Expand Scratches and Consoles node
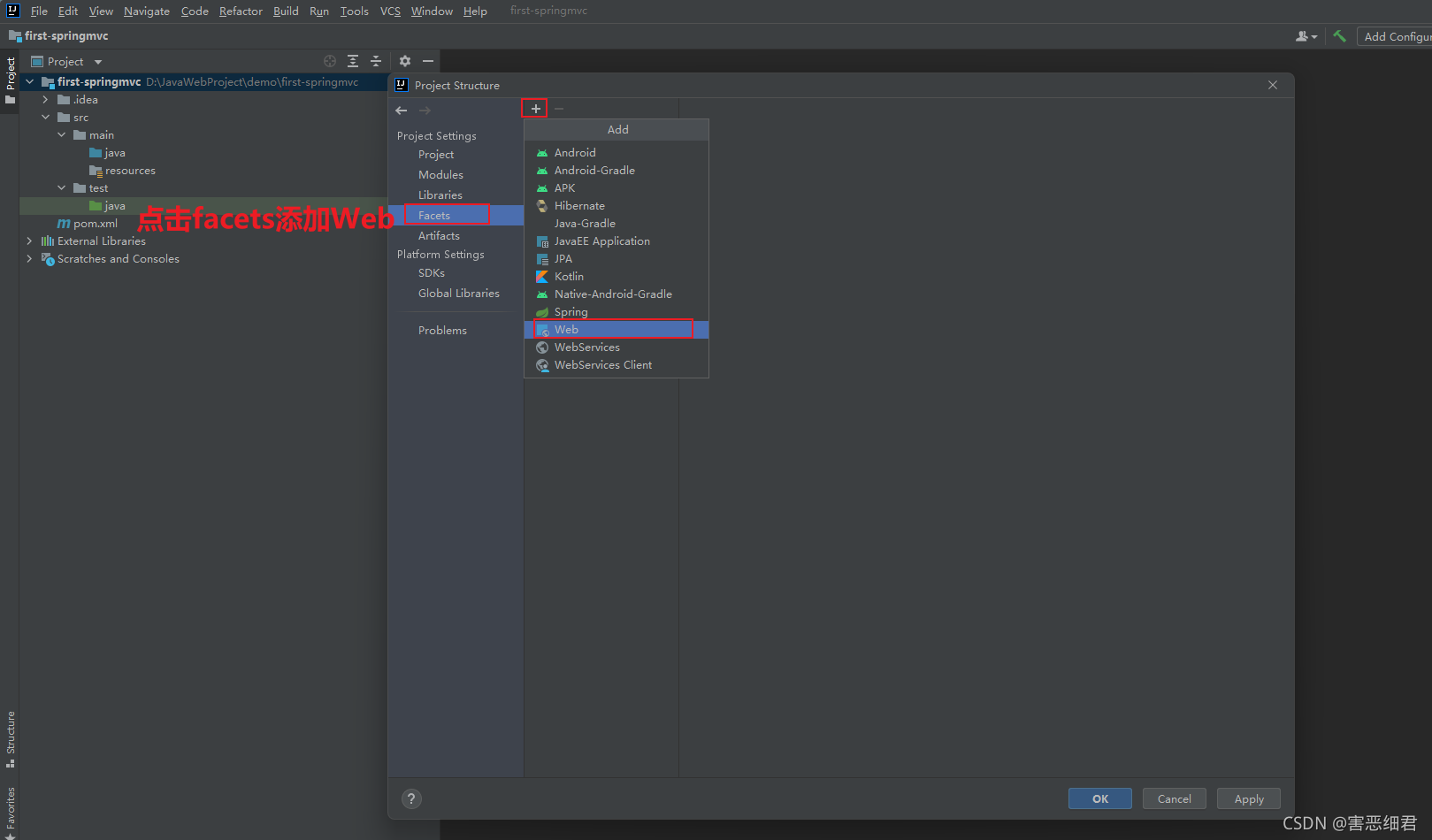The height and width of the screenshot is (840, 1432). [30, 259]
